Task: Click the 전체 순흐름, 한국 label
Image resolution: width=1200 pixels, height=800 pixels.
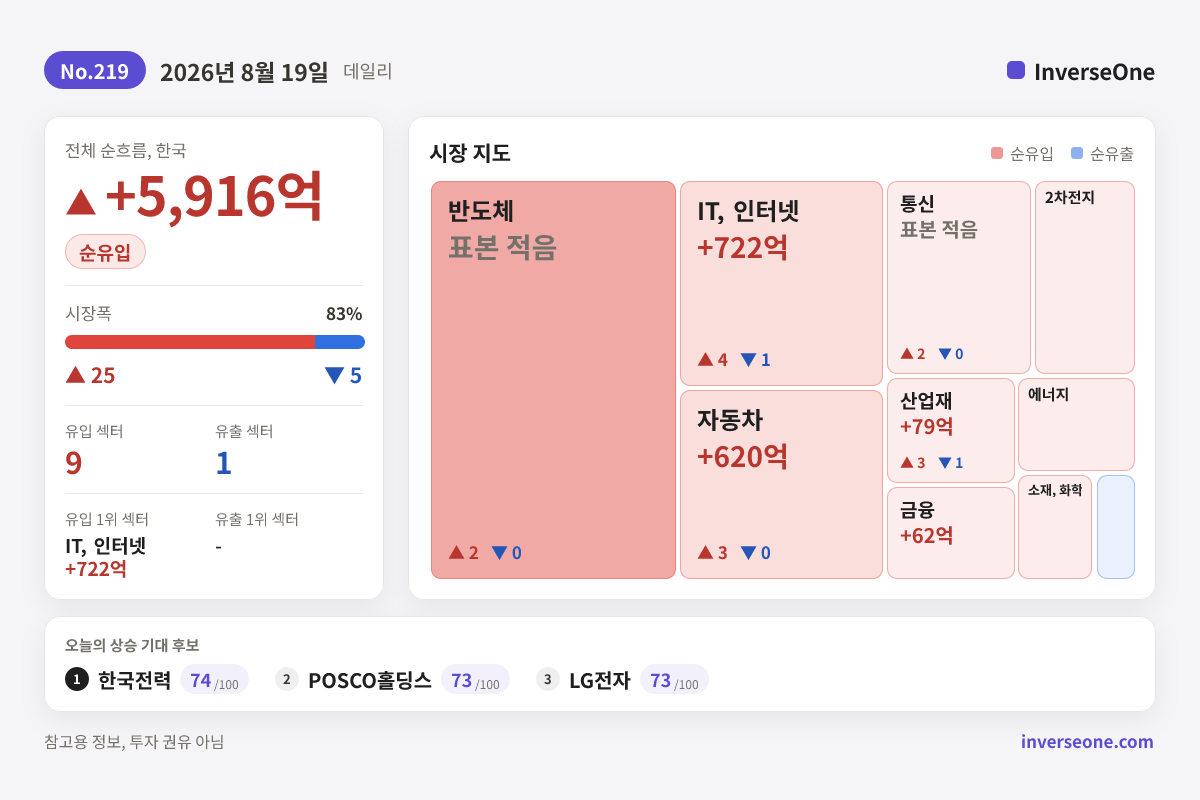Action: (126, 151)
